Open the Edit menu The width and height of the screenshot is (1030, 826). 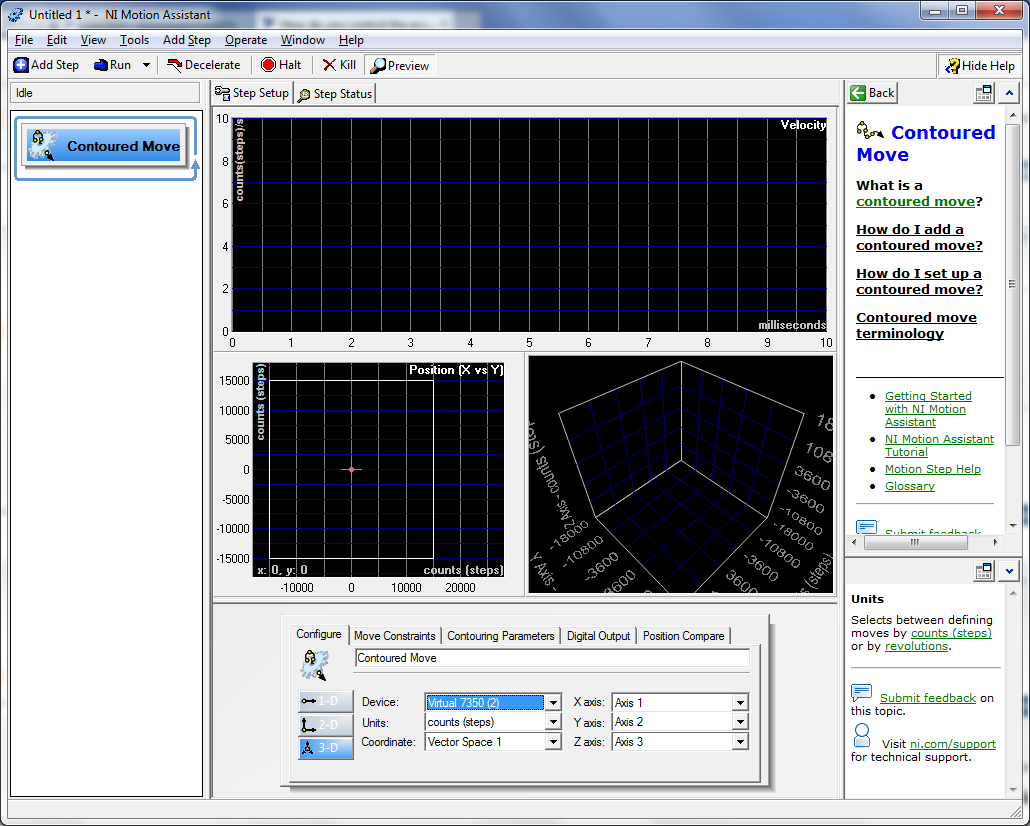point(56,40)
